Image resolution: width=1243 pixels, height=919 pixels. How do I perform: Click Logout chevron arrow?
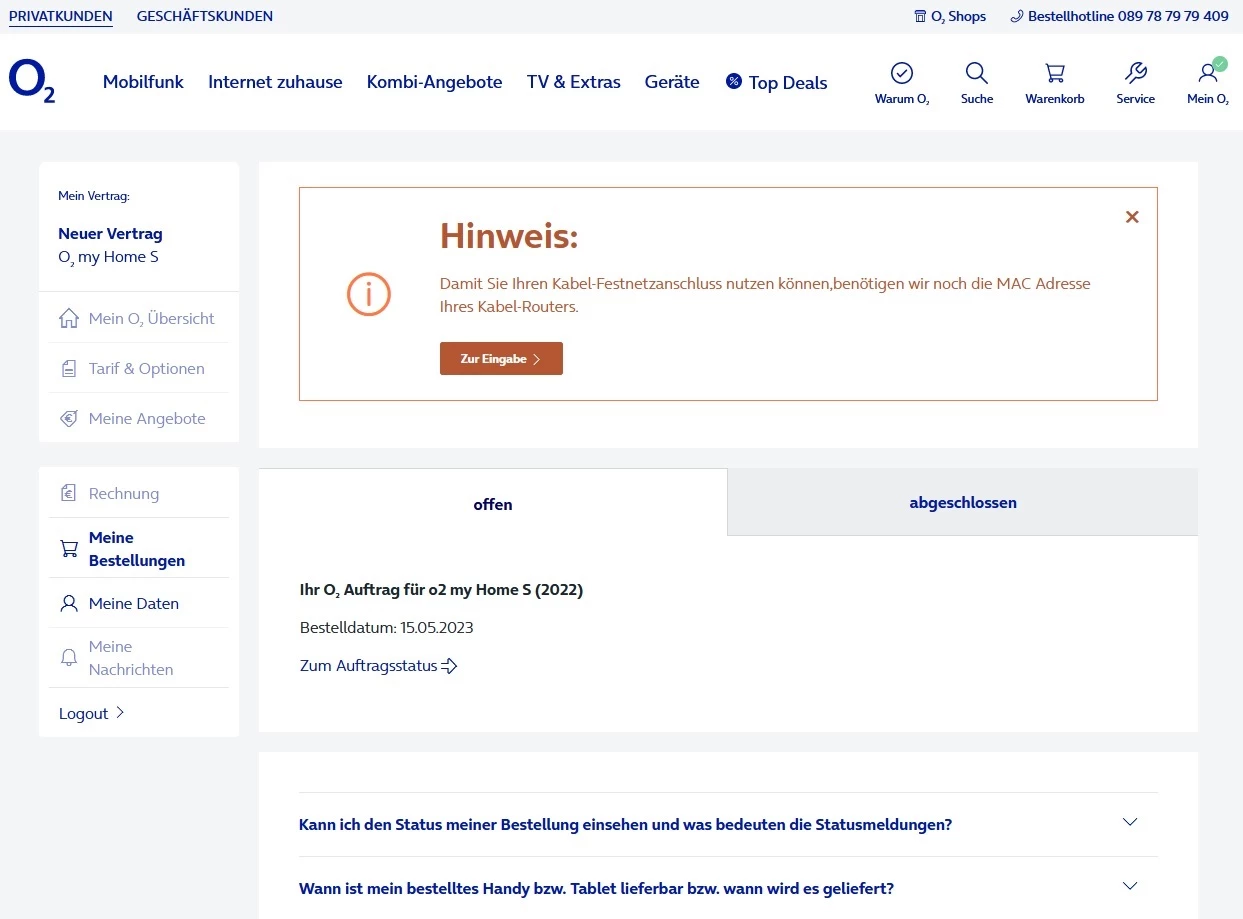coord(120,713)
